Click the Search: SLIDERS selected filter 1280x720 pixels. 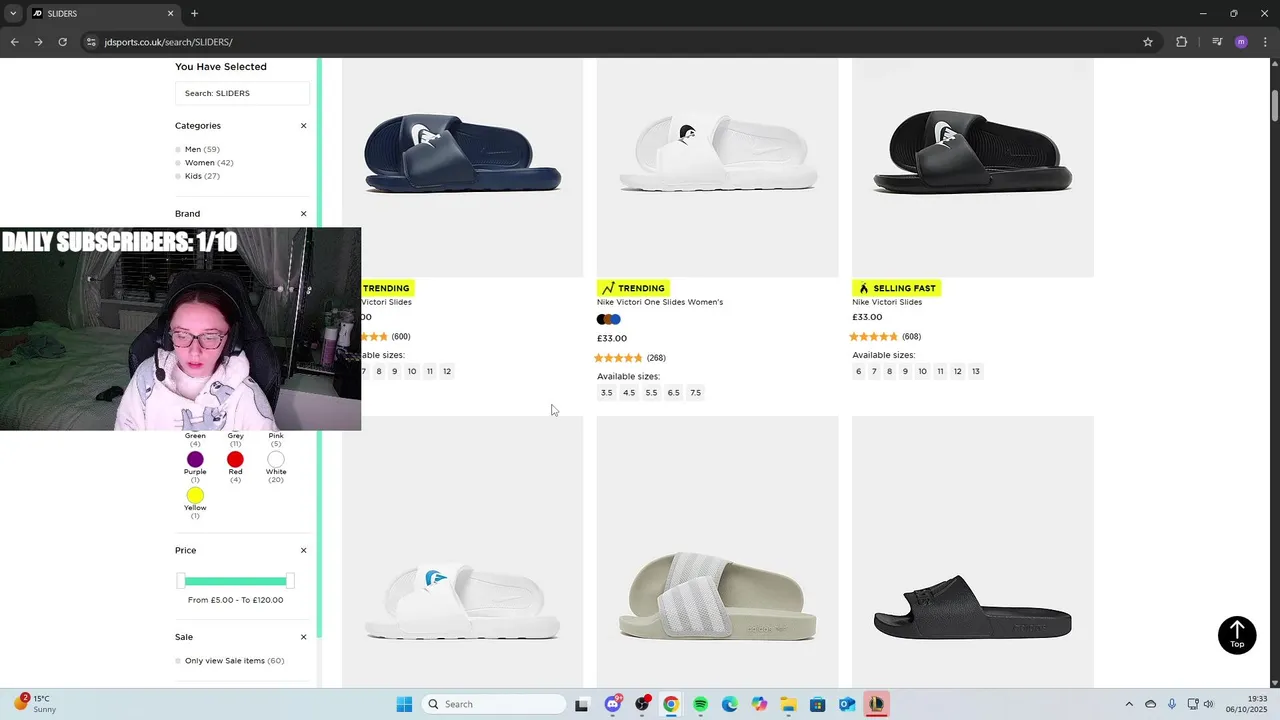click(x=242, y=93)
